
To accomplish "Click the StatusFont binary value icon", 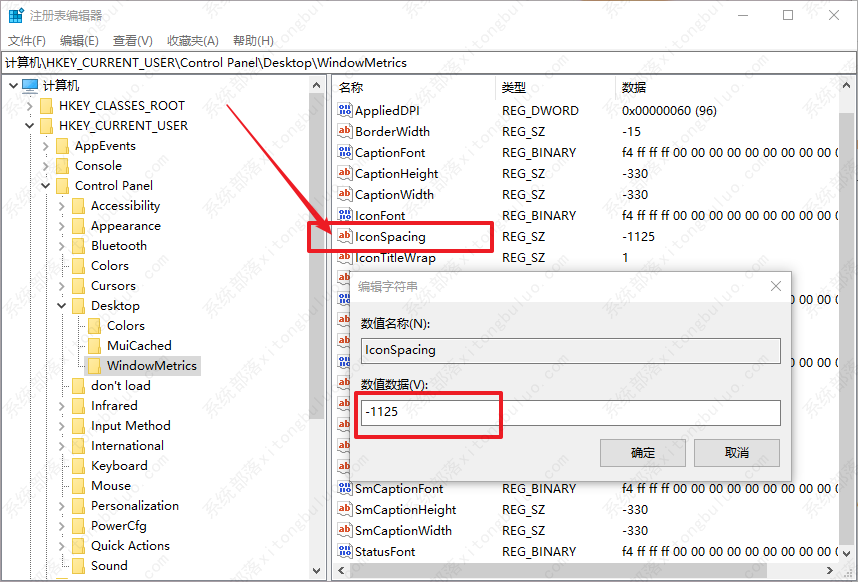I will [x=346, y=552].
